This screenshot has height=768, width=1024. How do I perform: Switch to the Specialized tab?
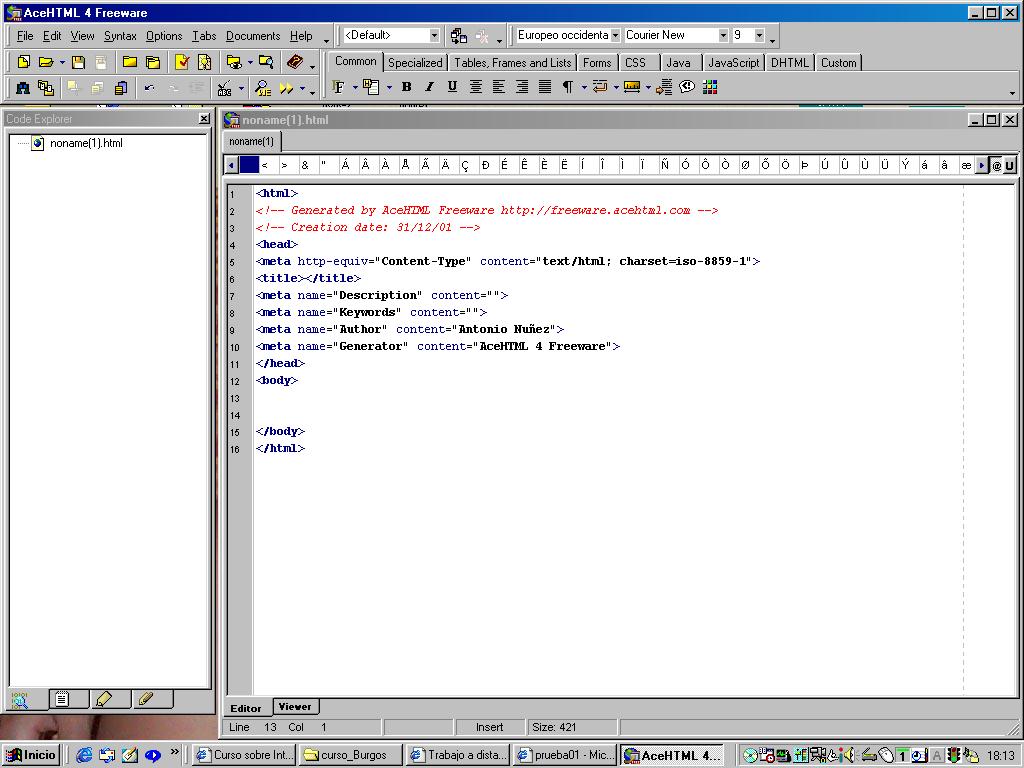coord(415,63)
